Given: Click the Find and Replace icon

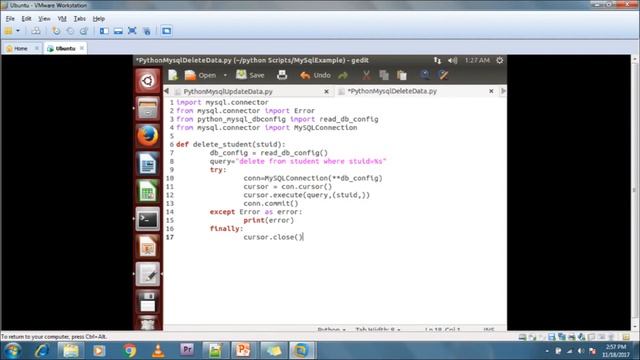Looking at the screenshot, I should pyautogui.click(x=443, y=75).
